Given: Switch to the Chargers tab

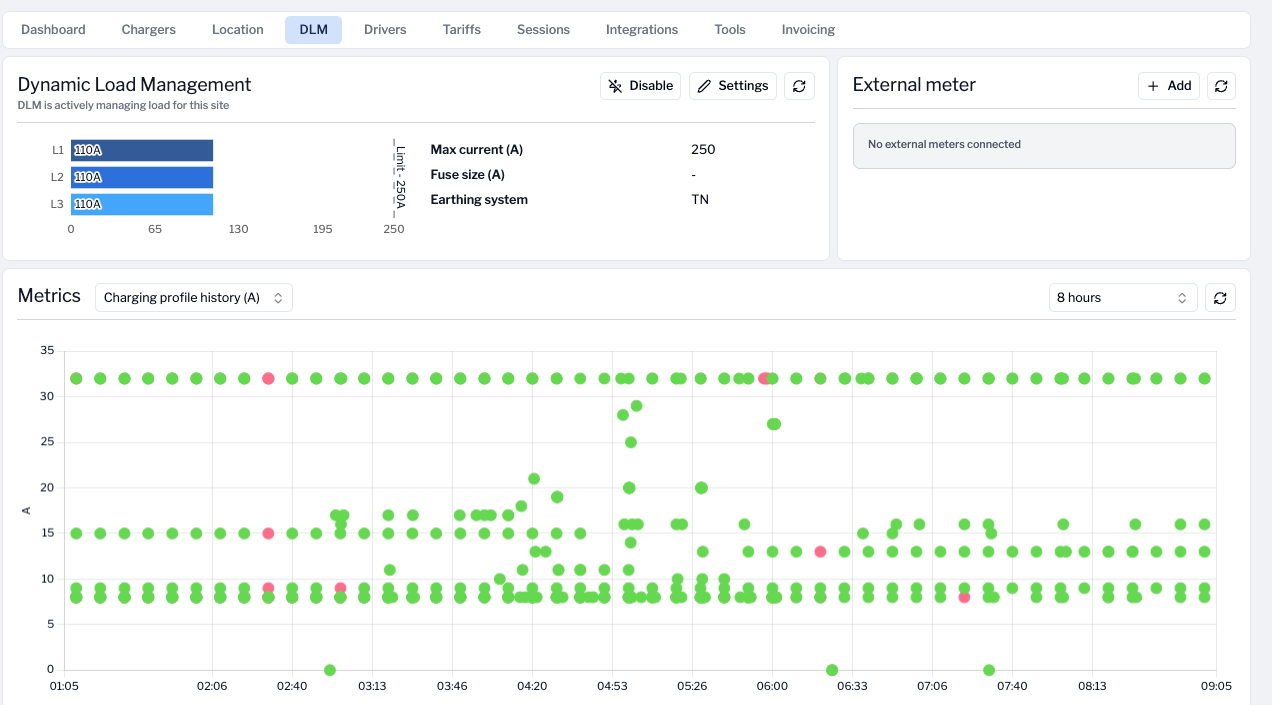Looking at the screenshot, I should [148, 29].
